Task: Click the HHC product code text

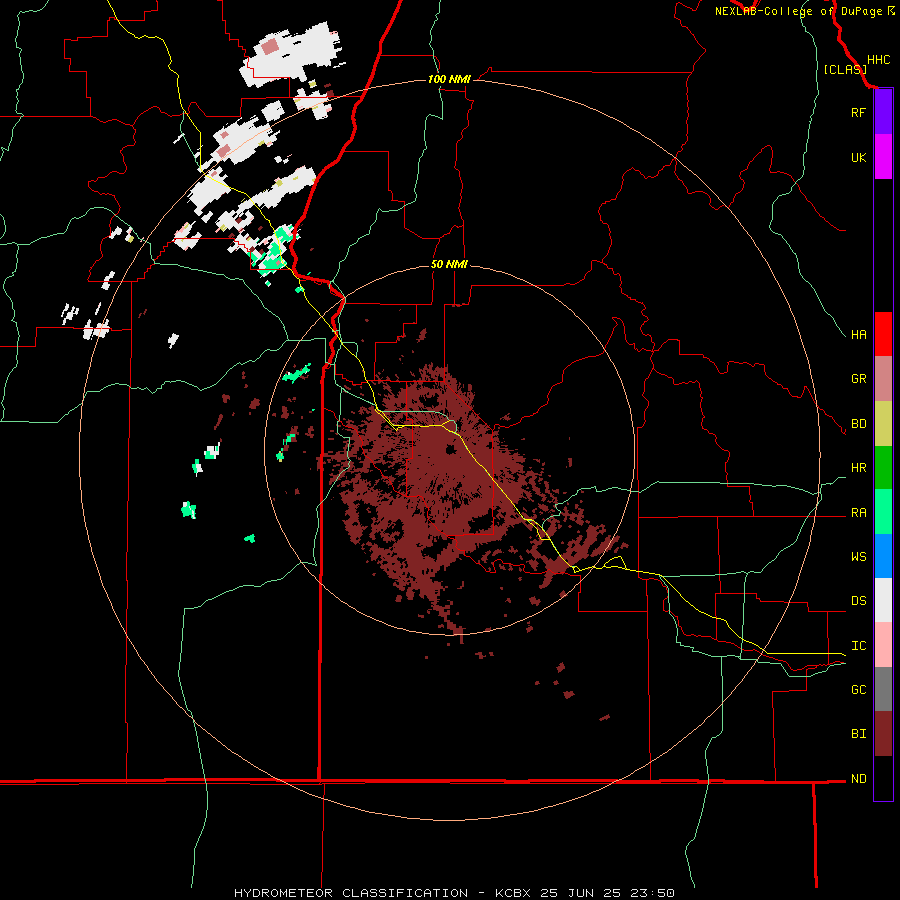Action: pos(878,60)
